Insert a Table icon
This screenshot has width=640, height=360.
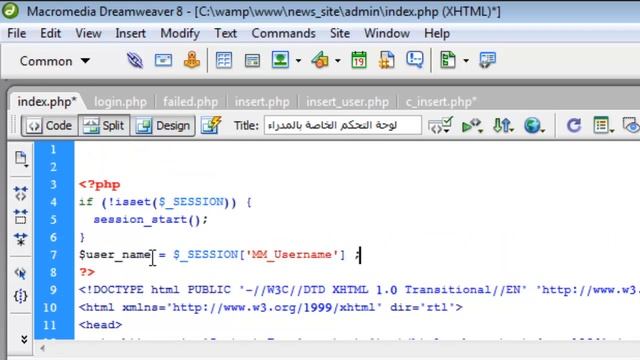click(224, 60)
